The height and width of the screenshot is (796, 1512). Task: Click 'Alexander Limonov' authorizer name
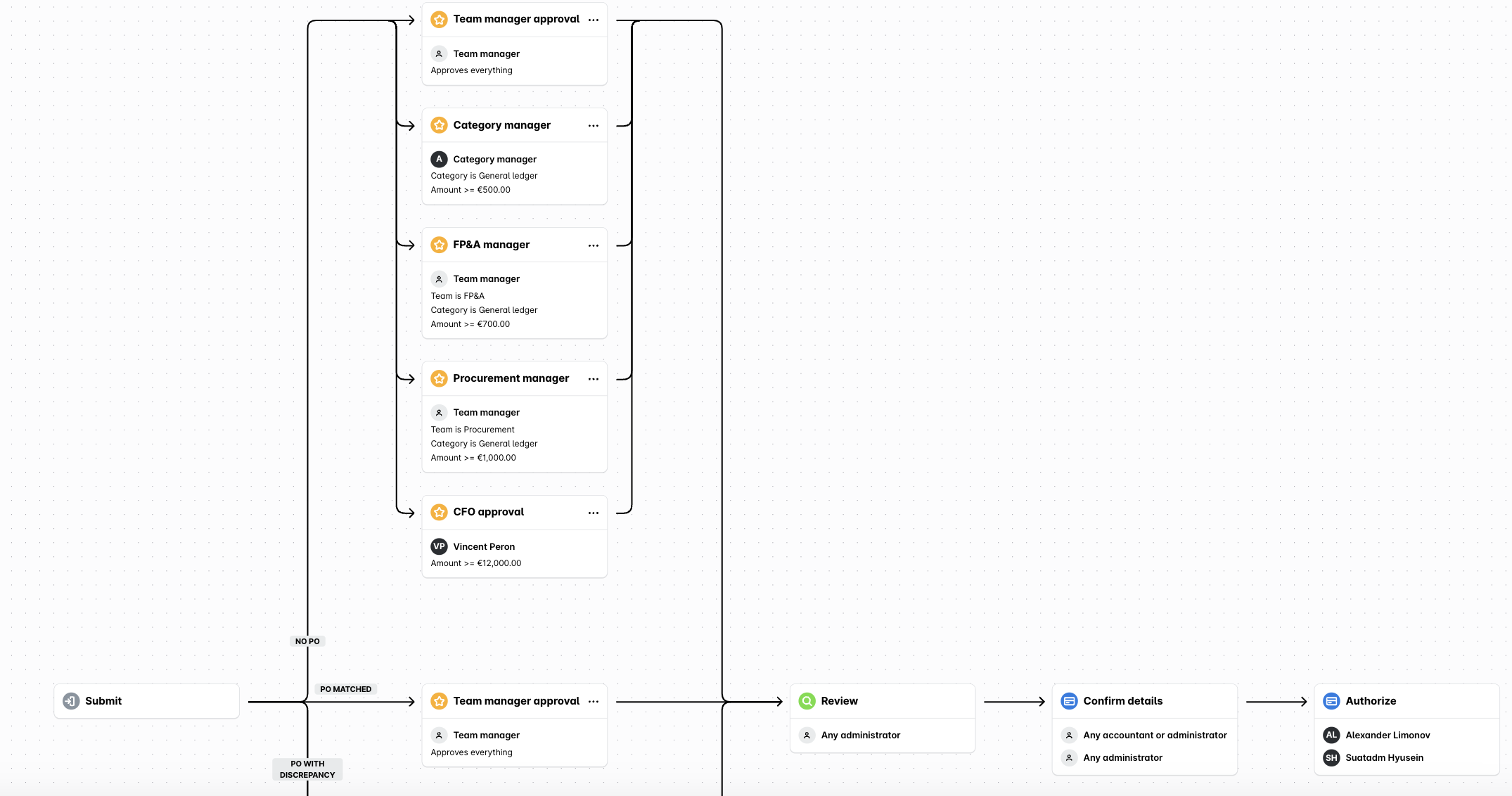1388,735
